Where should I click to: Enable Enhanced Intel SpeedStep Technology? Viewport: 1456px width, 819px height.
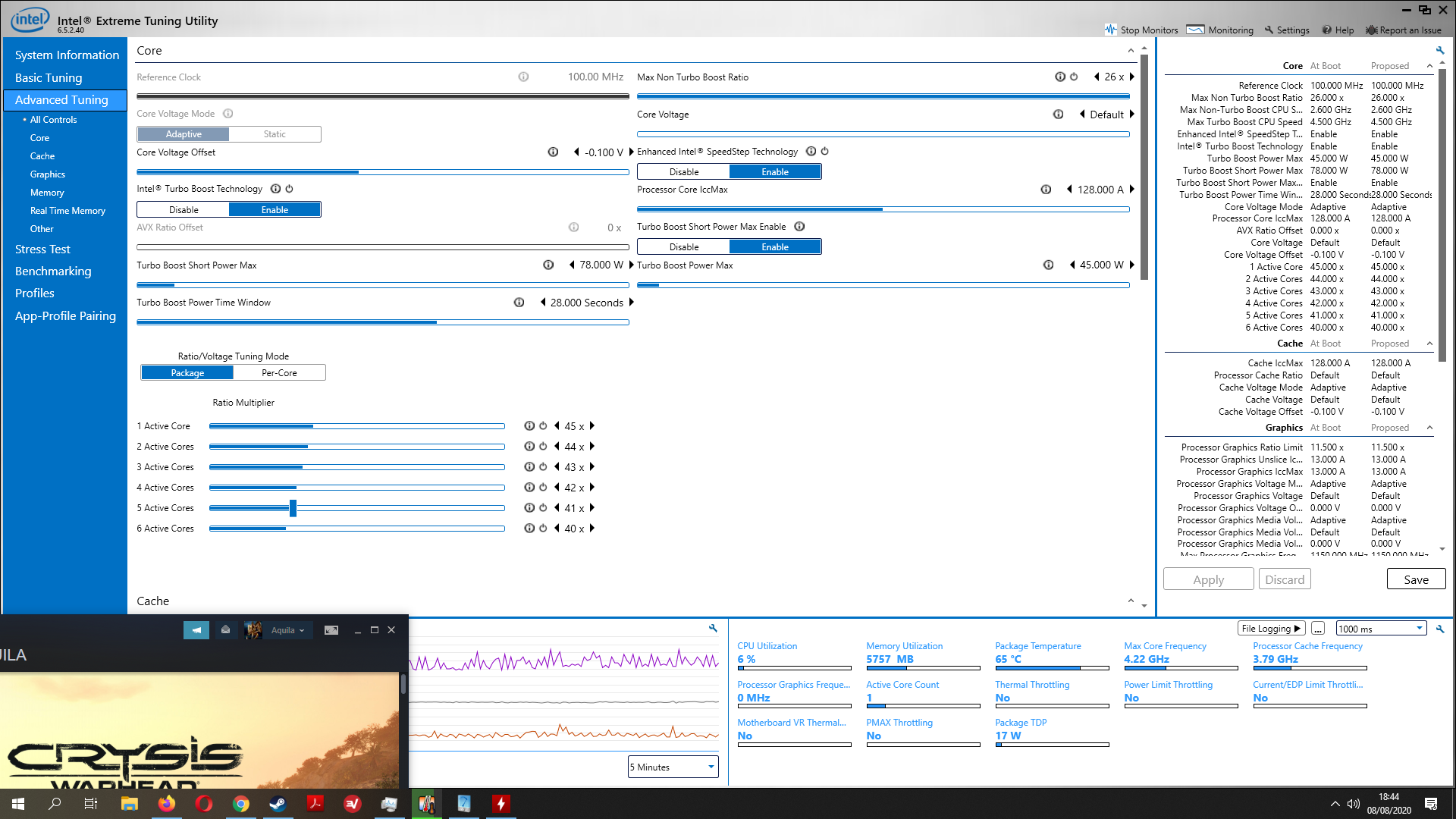pos(775,172)
